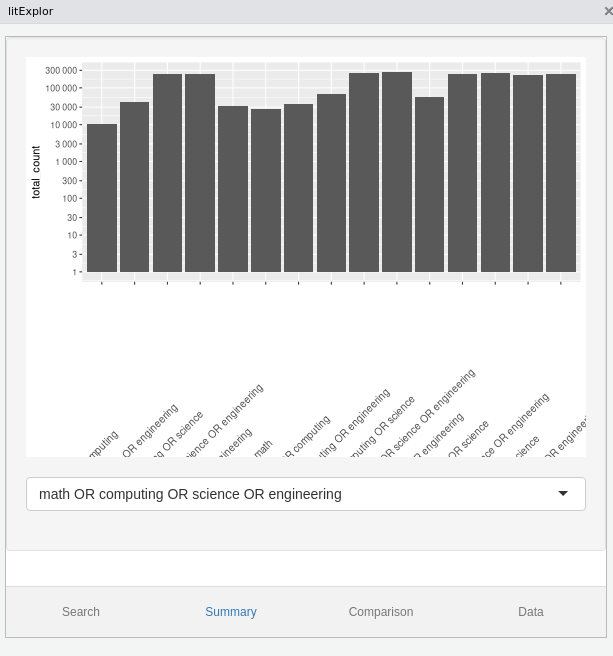Click the 'math' x-axis label
This screenshot has width=613, height=656.
(263, 448)
